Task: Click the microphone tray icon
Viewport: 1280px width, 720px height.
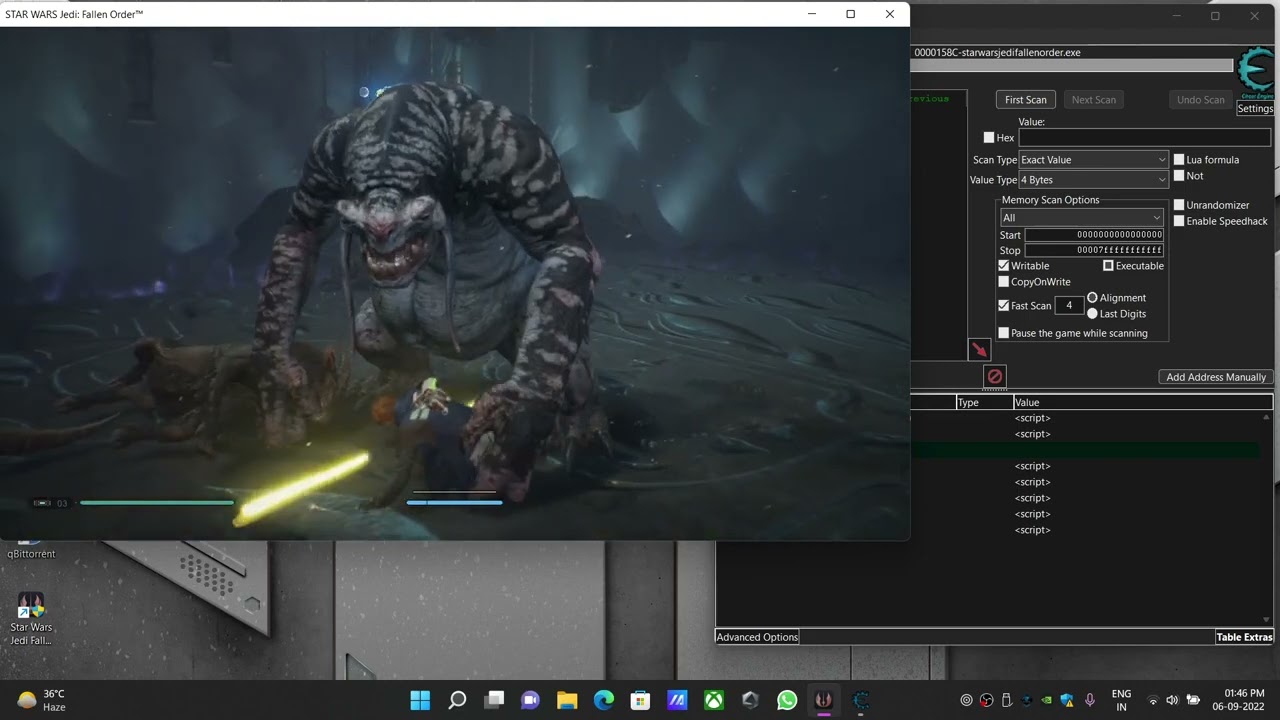Action: coord(1090,700)
